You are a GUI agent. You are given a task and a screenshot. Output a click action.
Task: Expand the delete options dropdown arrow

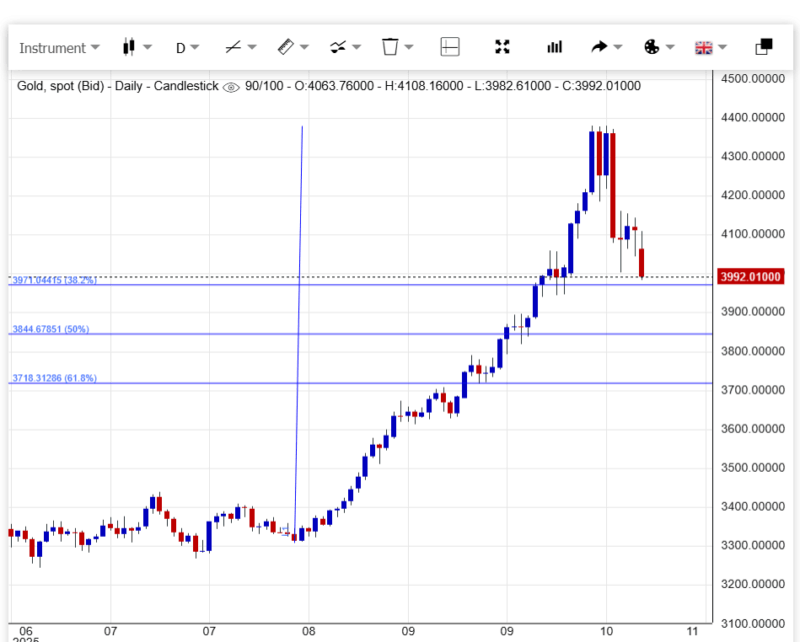coord(410,47)
